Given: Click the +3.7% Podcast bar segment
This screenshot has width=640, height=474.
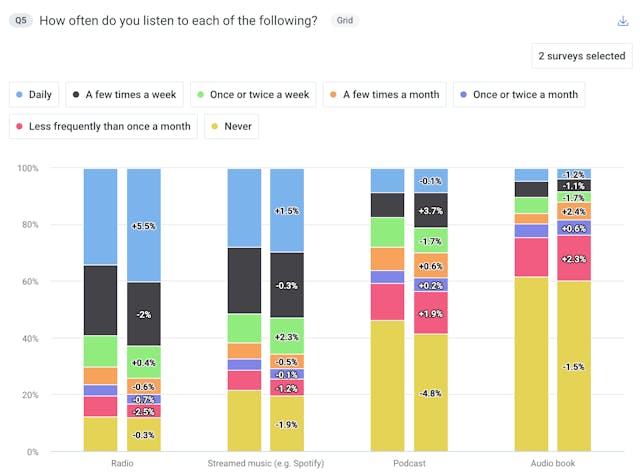Looking at the screenshot, I should click(431, 210).
